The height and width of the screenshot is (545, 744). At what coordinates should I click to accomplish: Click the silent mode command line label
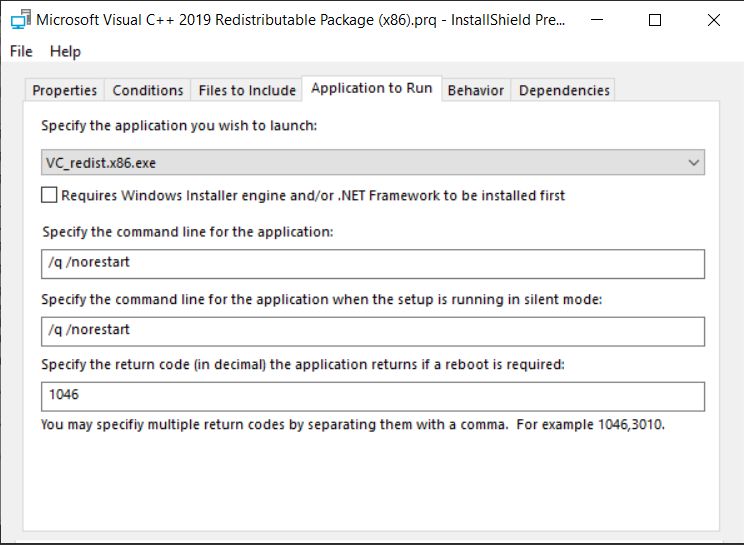coord(322,300)
